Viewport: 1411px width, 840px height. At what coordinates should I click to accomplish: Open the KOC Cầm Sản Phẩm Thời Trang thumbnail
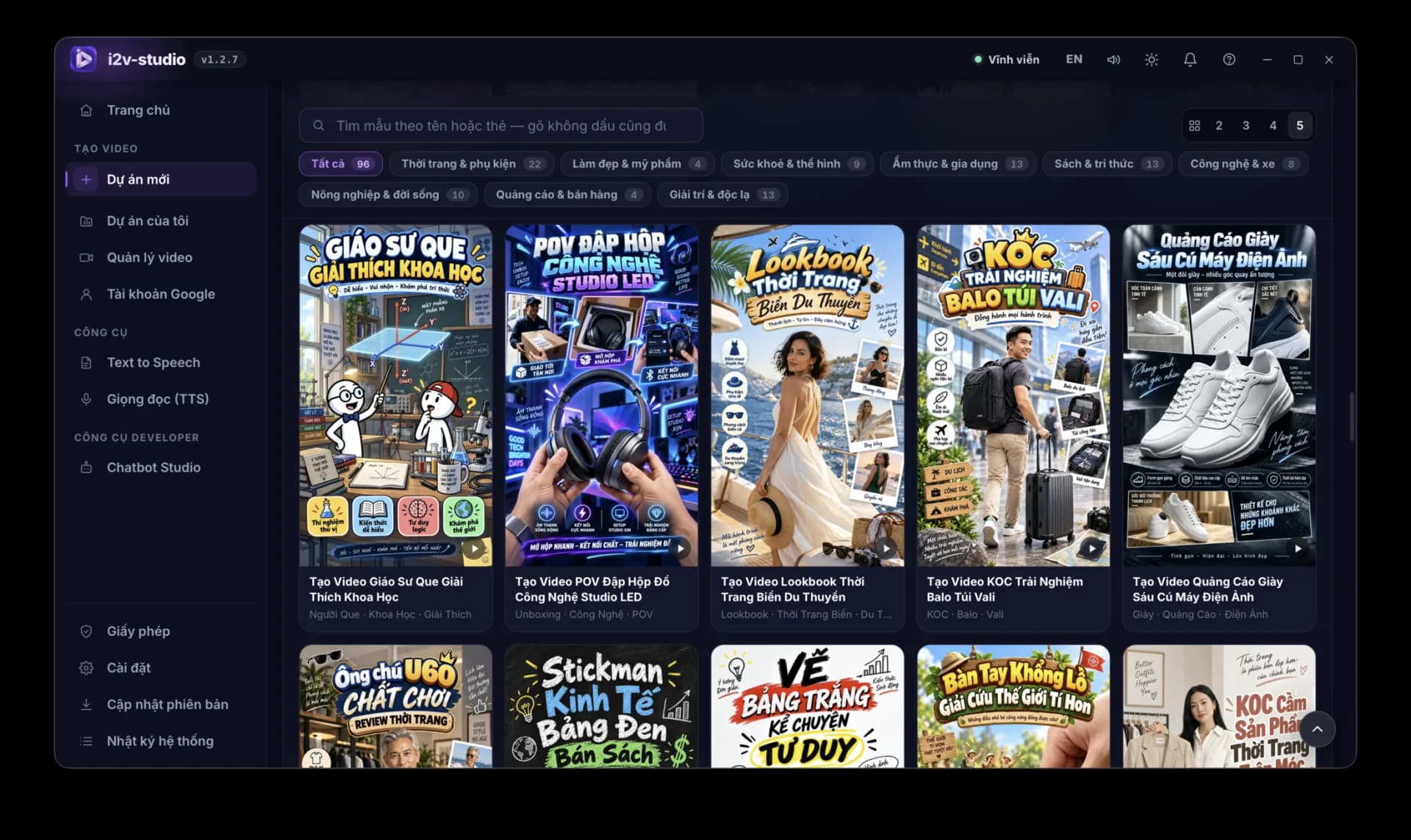point(1218,707)
